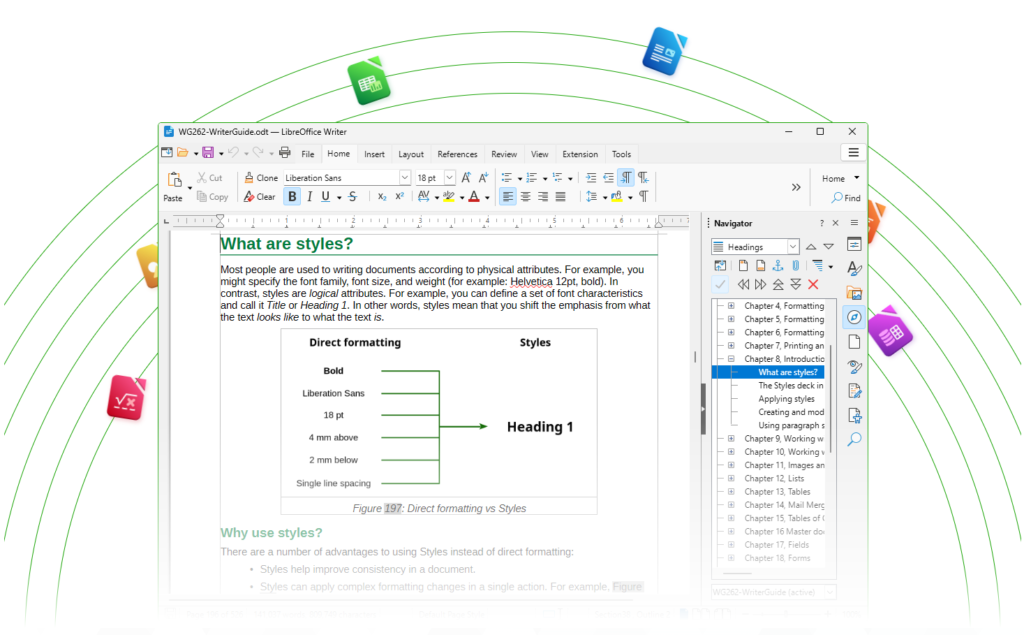Click the Clone formatting paintbrush
The width and height of the screenshot is (1024, 635).
pyautogui.click(x=249, y=178)
